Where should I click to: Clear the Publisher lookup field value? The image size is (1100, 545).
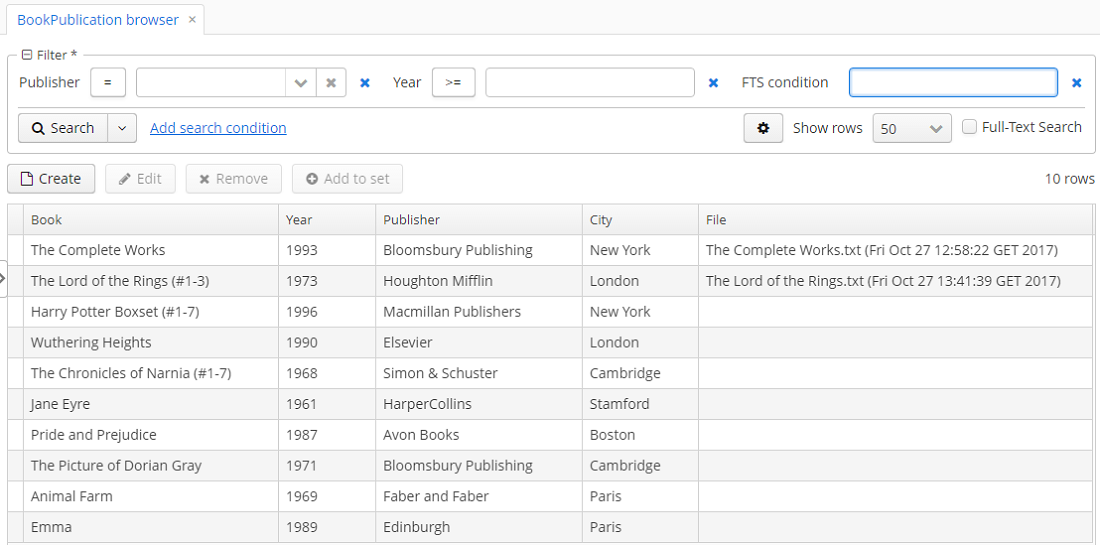pos(331,83)
